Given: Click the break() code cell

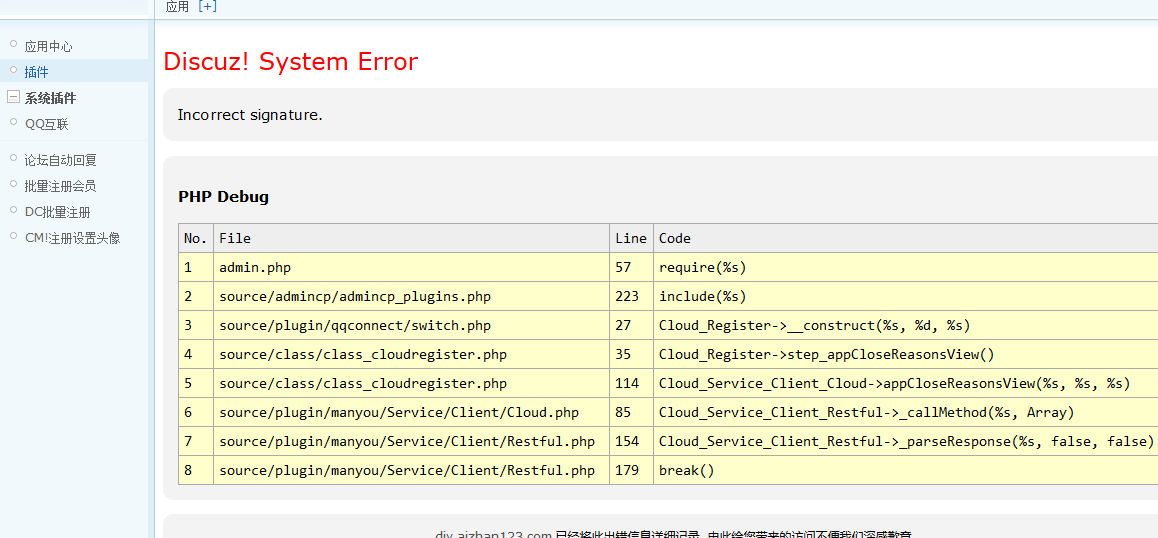Looking at the screenshot, I should click(905, 470).
